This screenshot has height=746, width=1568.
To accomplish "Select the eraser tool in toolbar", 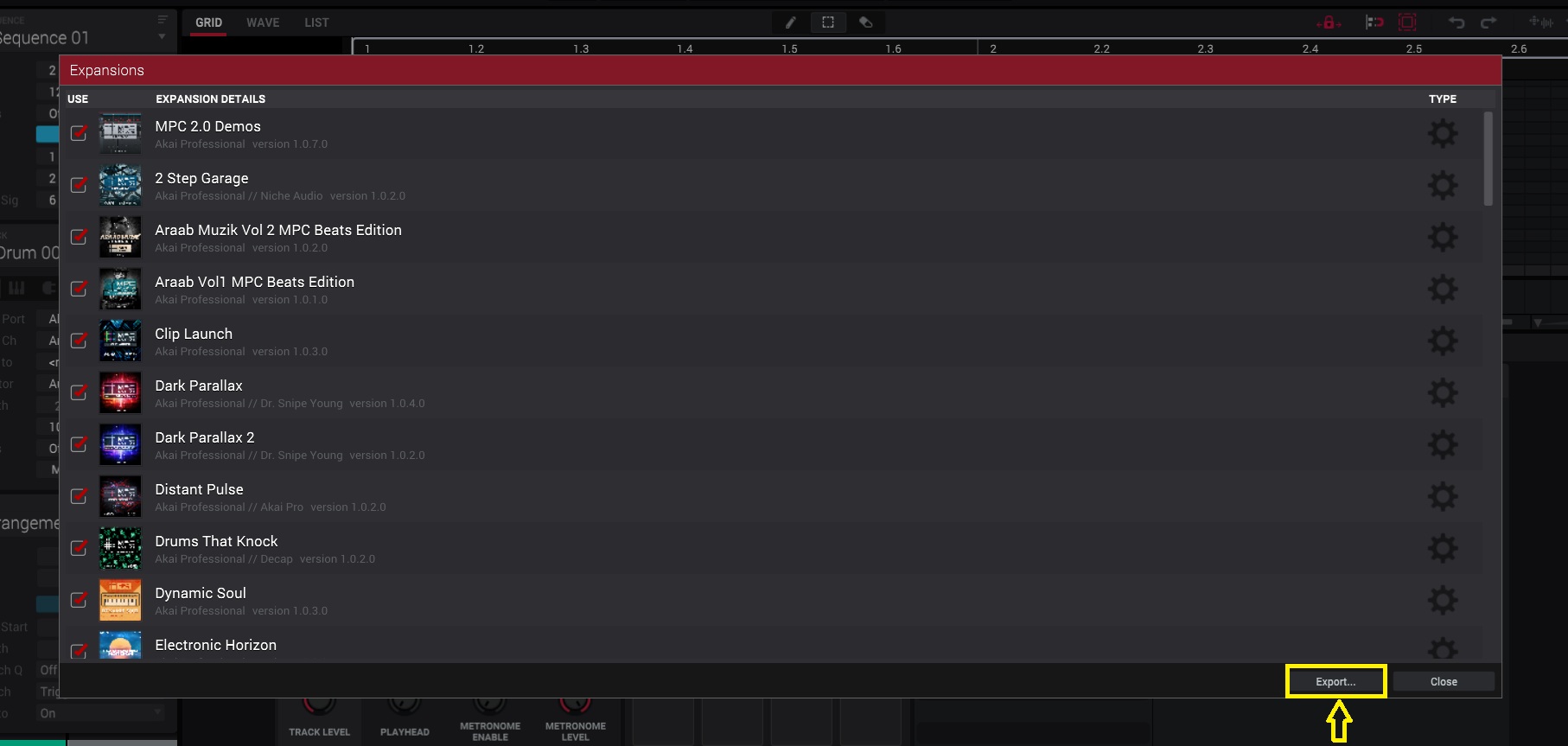I will [865, 22].
